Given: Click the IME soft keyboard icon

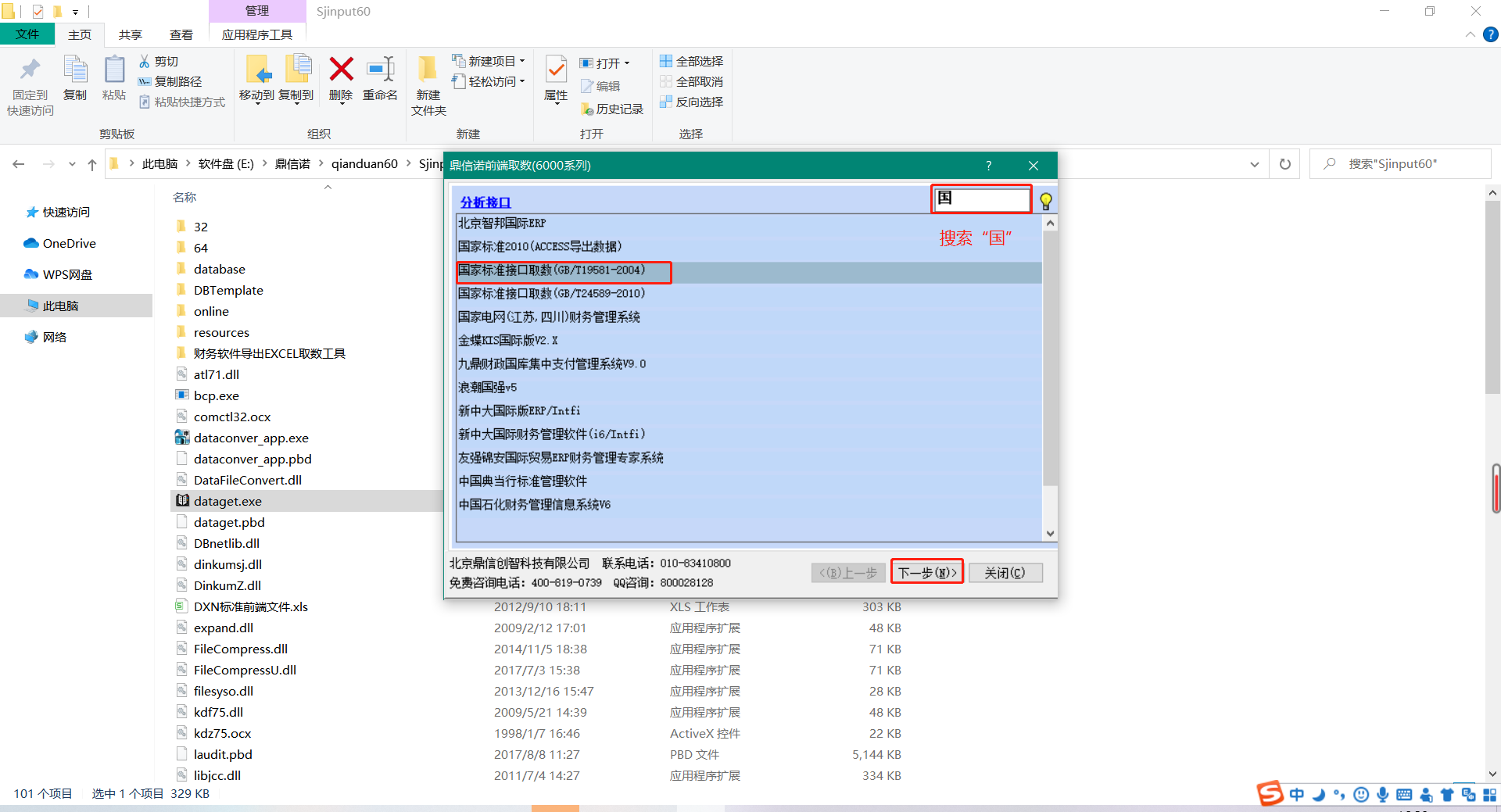Looking at the screenshot, I should tap(1404, 795).
